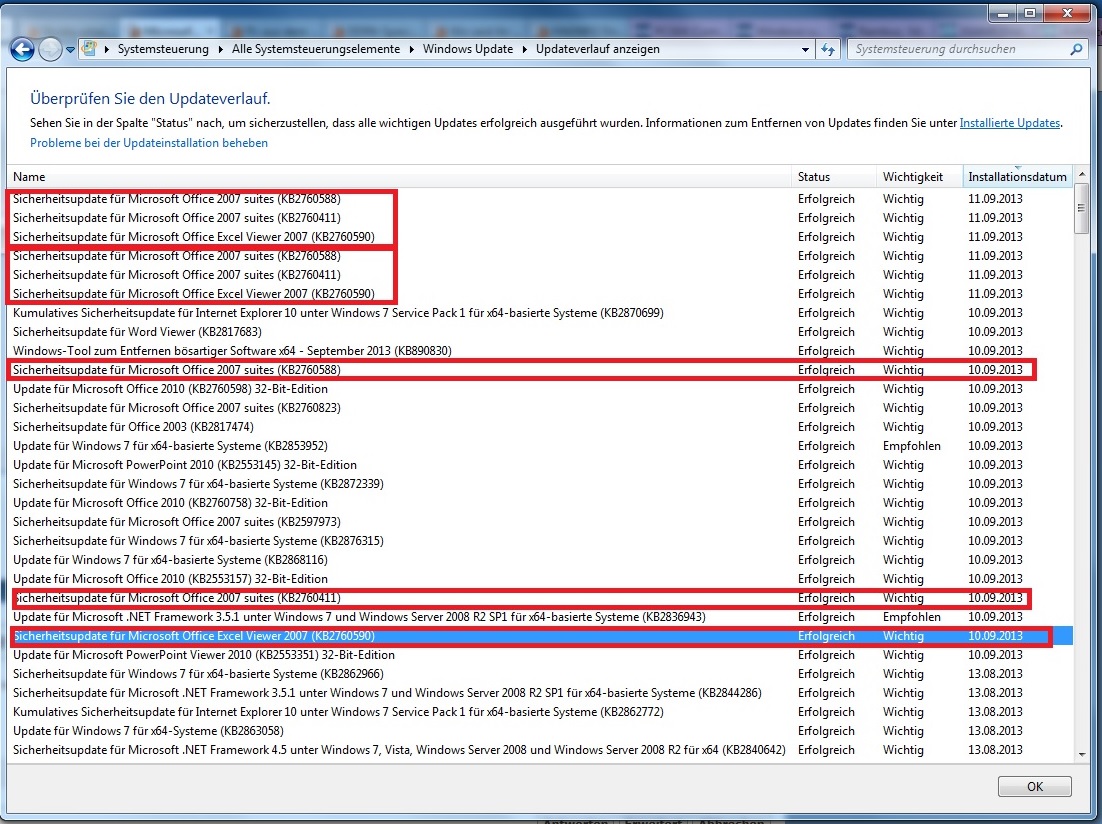Sort list by Name column header

click(x=399, y=176)
